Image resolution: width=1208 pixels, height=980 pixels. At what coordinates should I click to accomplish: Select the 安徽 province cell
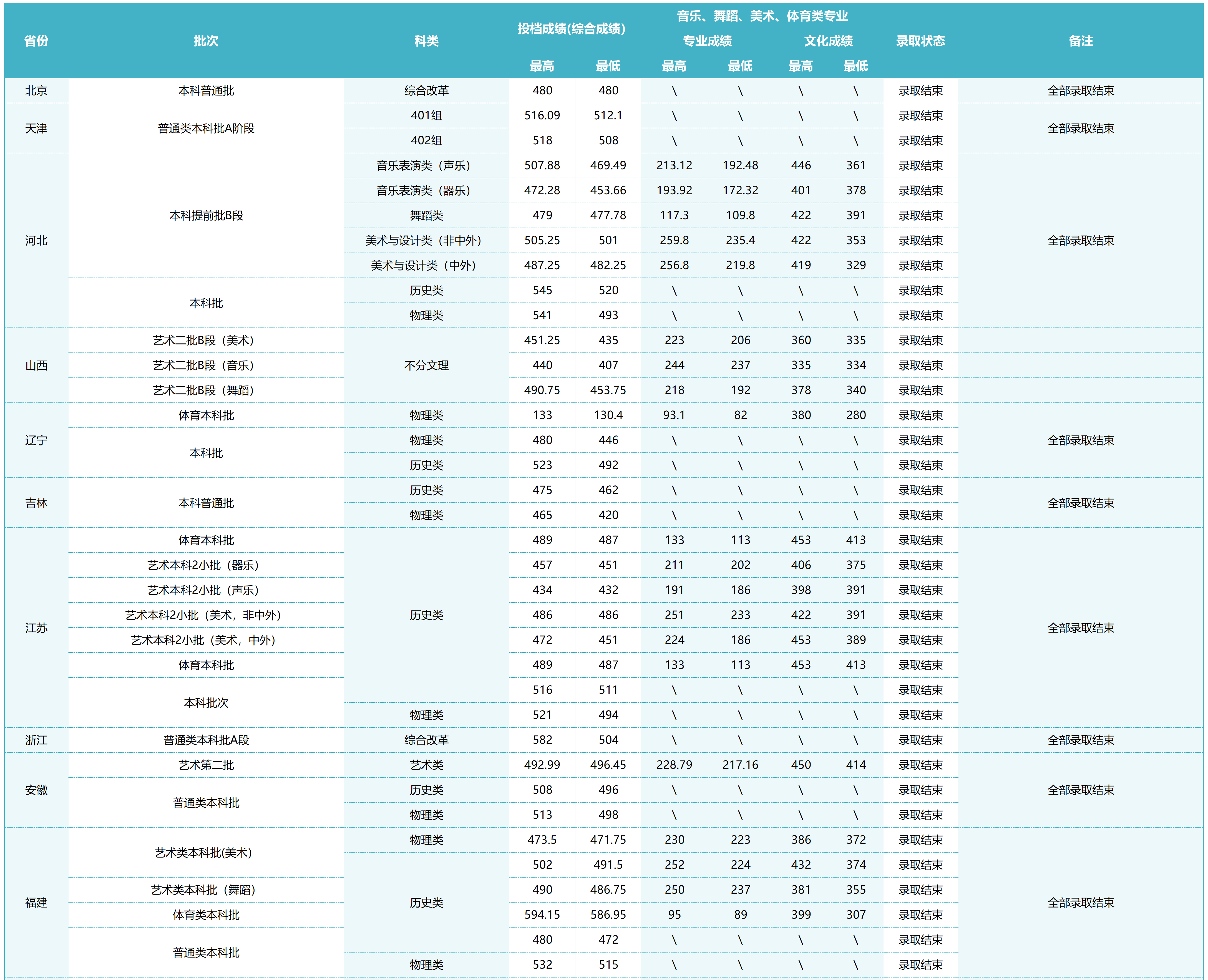(x=36, y=790)
